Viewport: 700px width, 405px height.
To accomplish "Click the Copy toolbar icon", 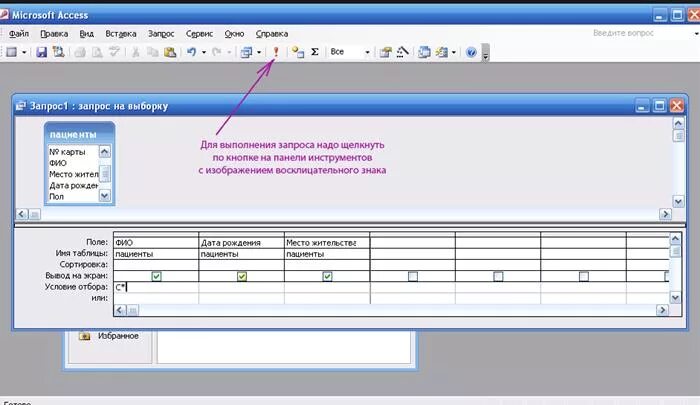I will (153, 52).
